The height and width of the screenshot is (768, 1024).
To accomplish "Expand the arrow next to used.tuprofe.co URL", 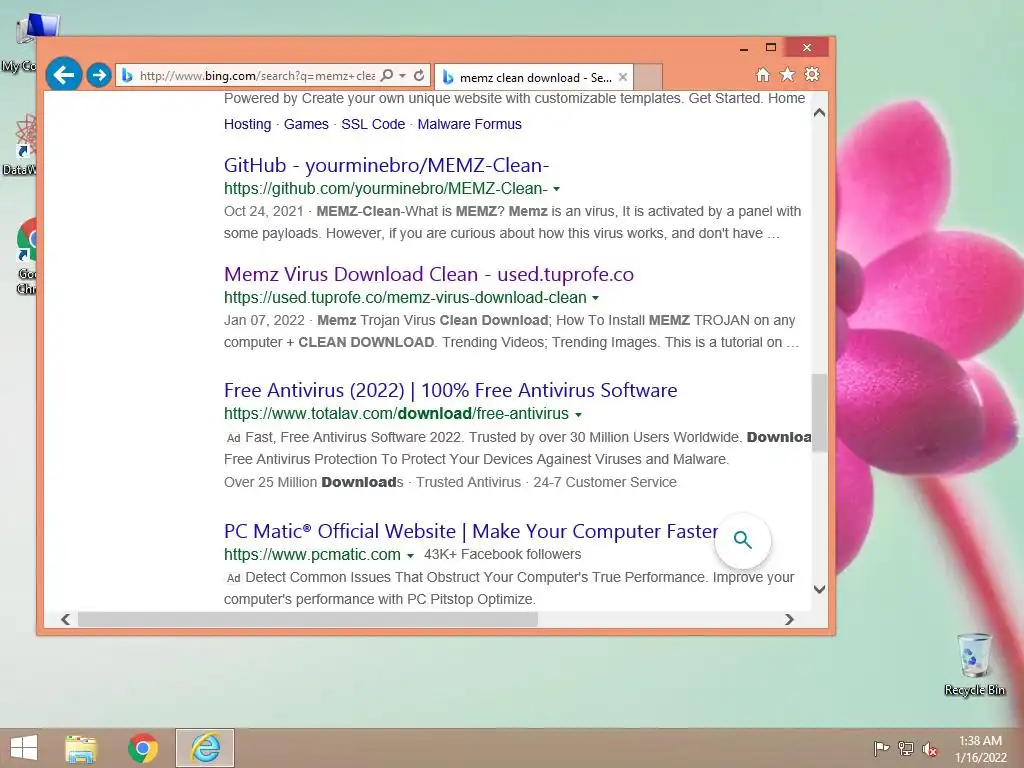I will [595, 298].
